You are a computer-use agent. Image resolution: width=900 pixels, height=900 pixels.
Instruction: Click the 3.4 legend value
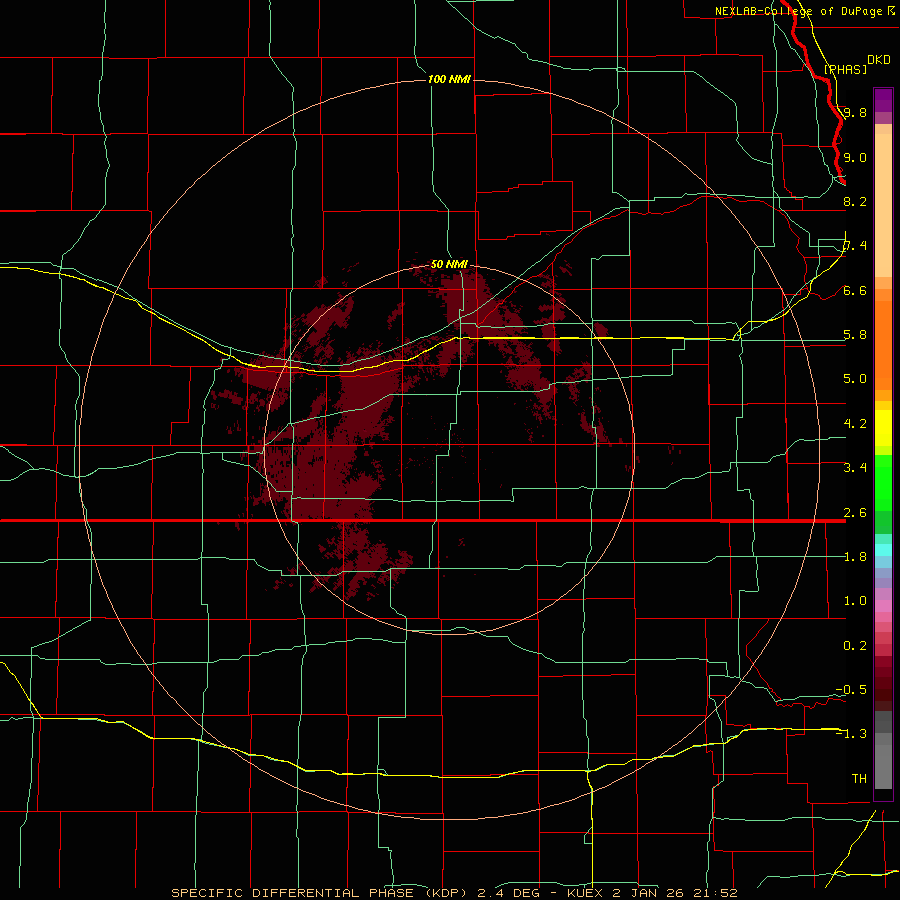coord(855,467)
